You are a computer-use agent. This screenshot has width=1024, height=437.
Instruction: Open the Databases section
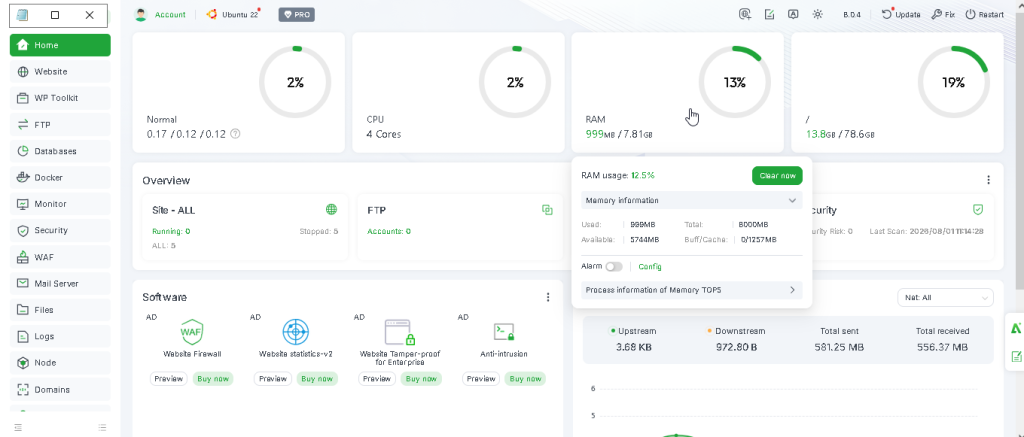(x=60, y=151)
